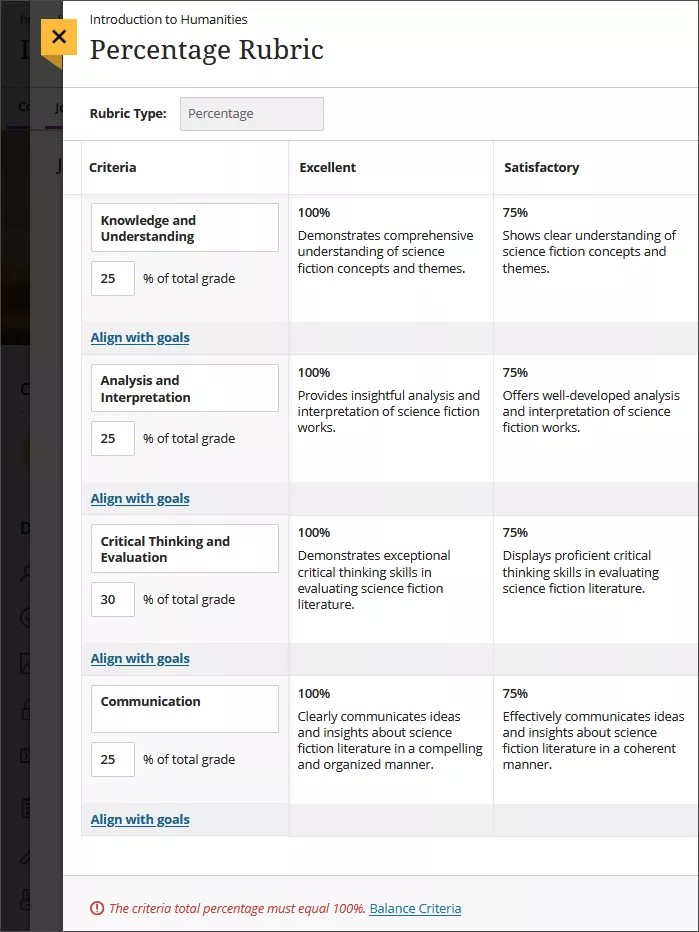The height and width of the screenshot is (932, 699).
Task: Select the 30 percent field for Critical Thinking
Action: (112, 599)
